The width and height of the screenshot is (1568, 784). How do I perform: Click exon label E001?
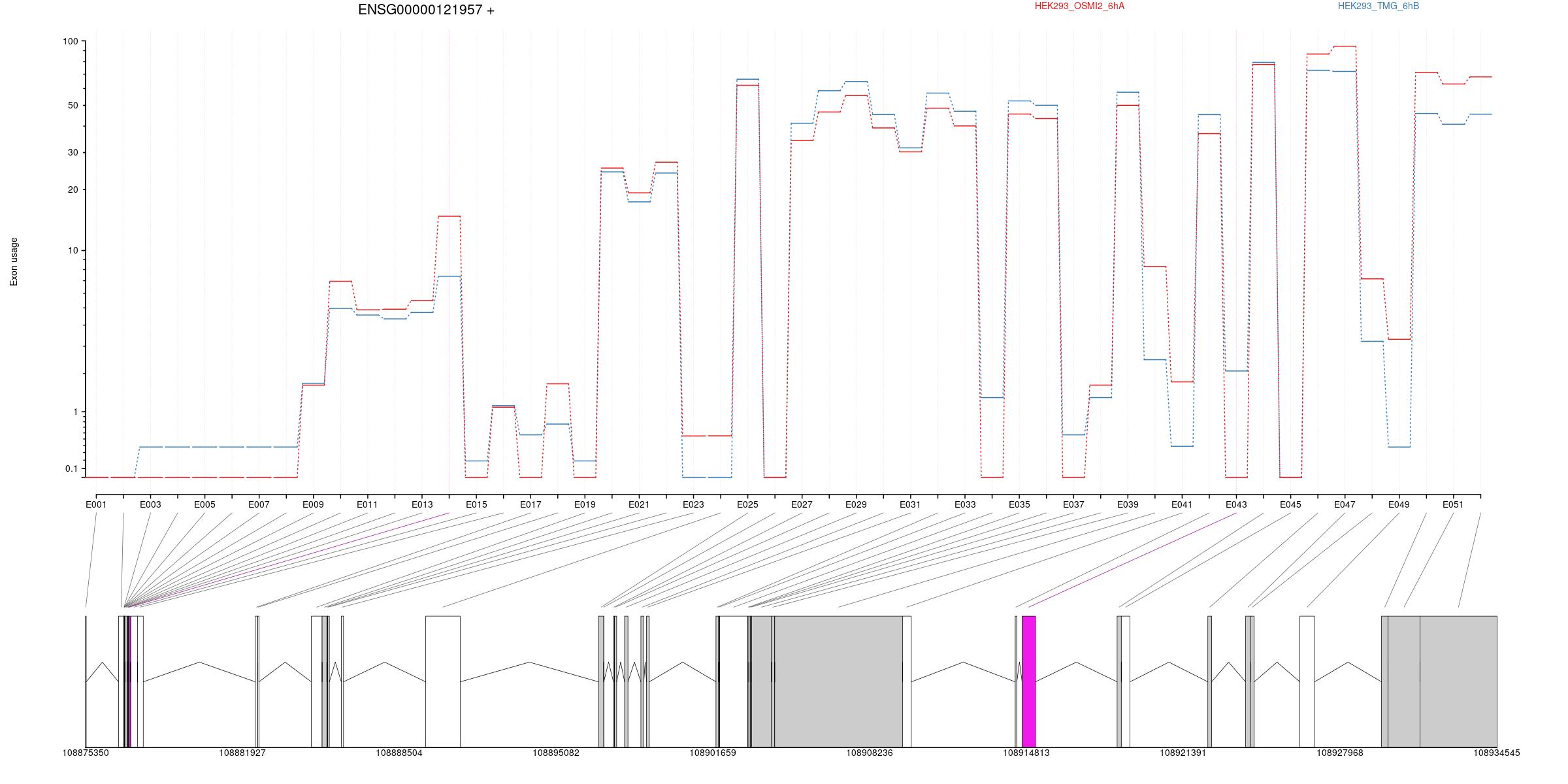click(96, 504)
